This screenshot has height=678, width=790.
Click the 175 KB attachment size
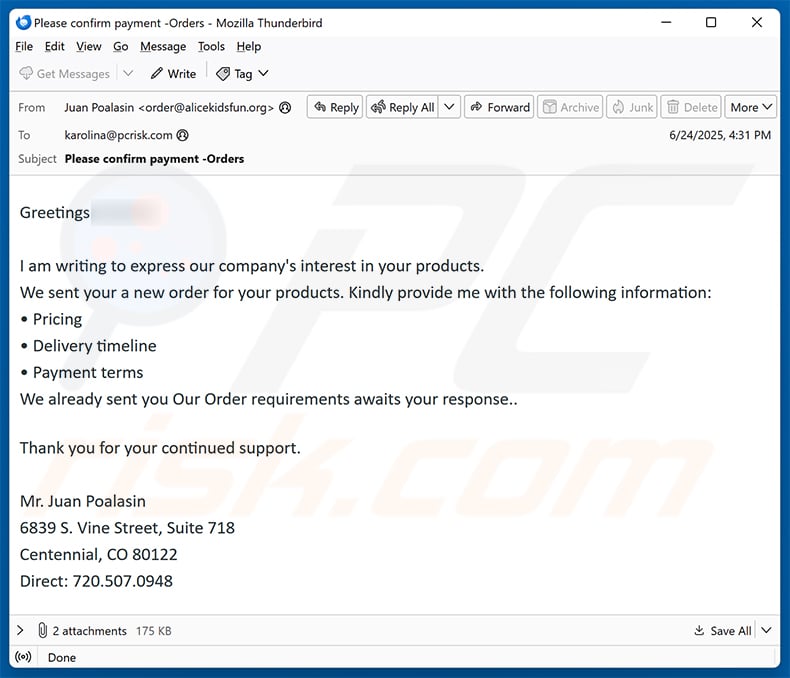pyautogui.click(x=154, y=631)
